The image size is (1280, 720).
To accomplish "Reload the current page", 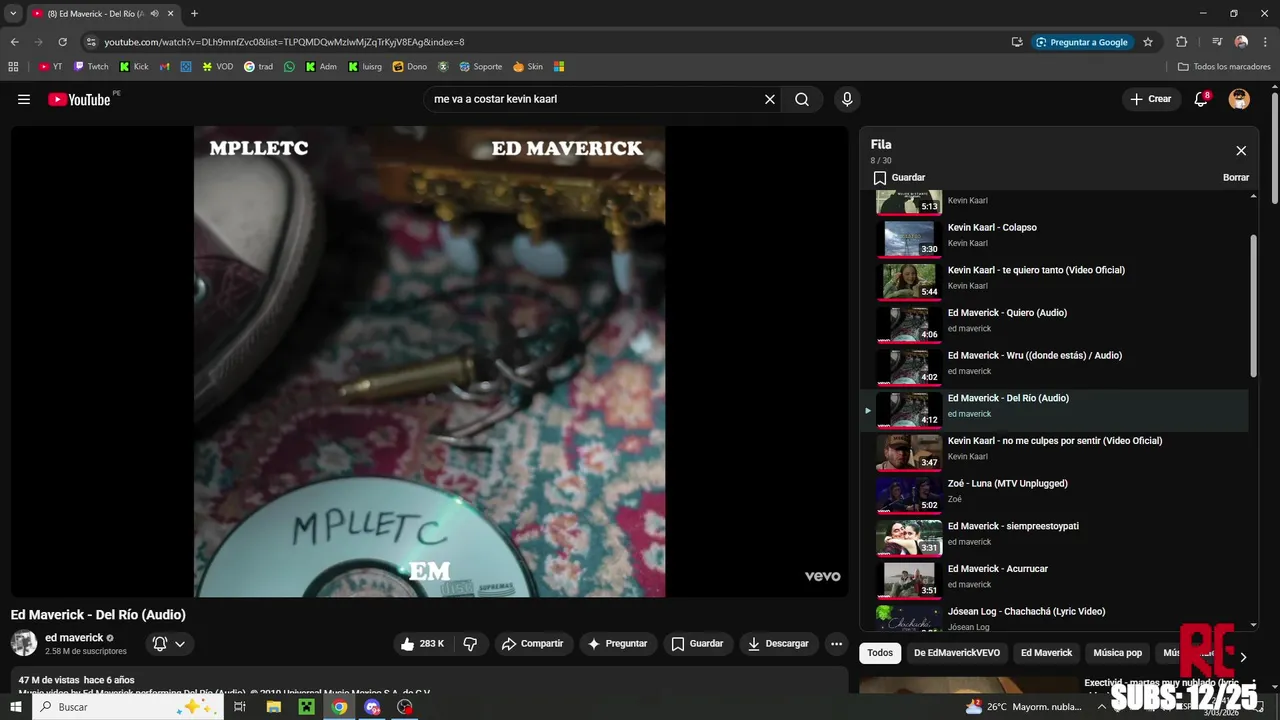I will 63,42.
